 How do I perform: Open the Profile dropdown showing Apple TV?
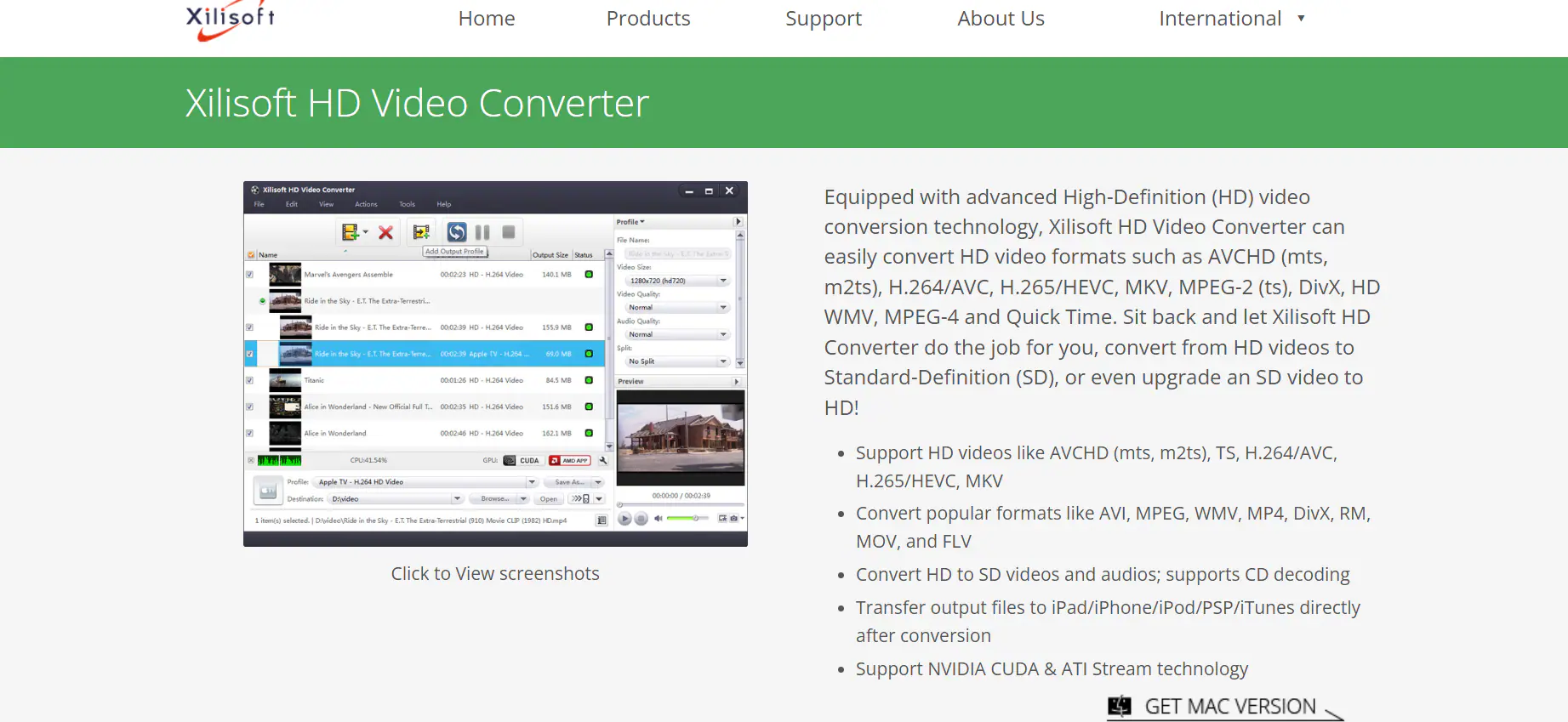426,482
